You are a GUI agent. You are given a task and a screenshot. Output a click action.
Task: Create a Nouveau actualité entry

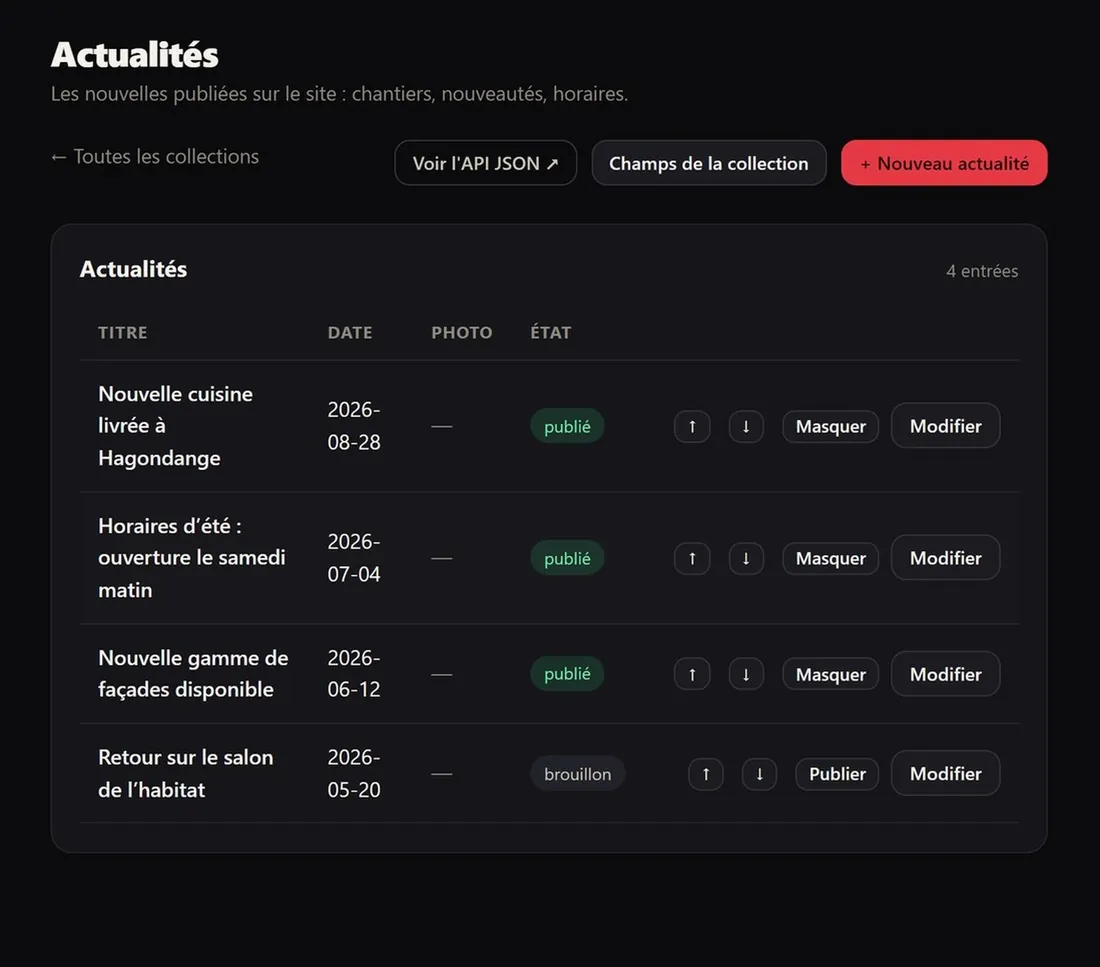pyautogui.click(x=944, y=163)
